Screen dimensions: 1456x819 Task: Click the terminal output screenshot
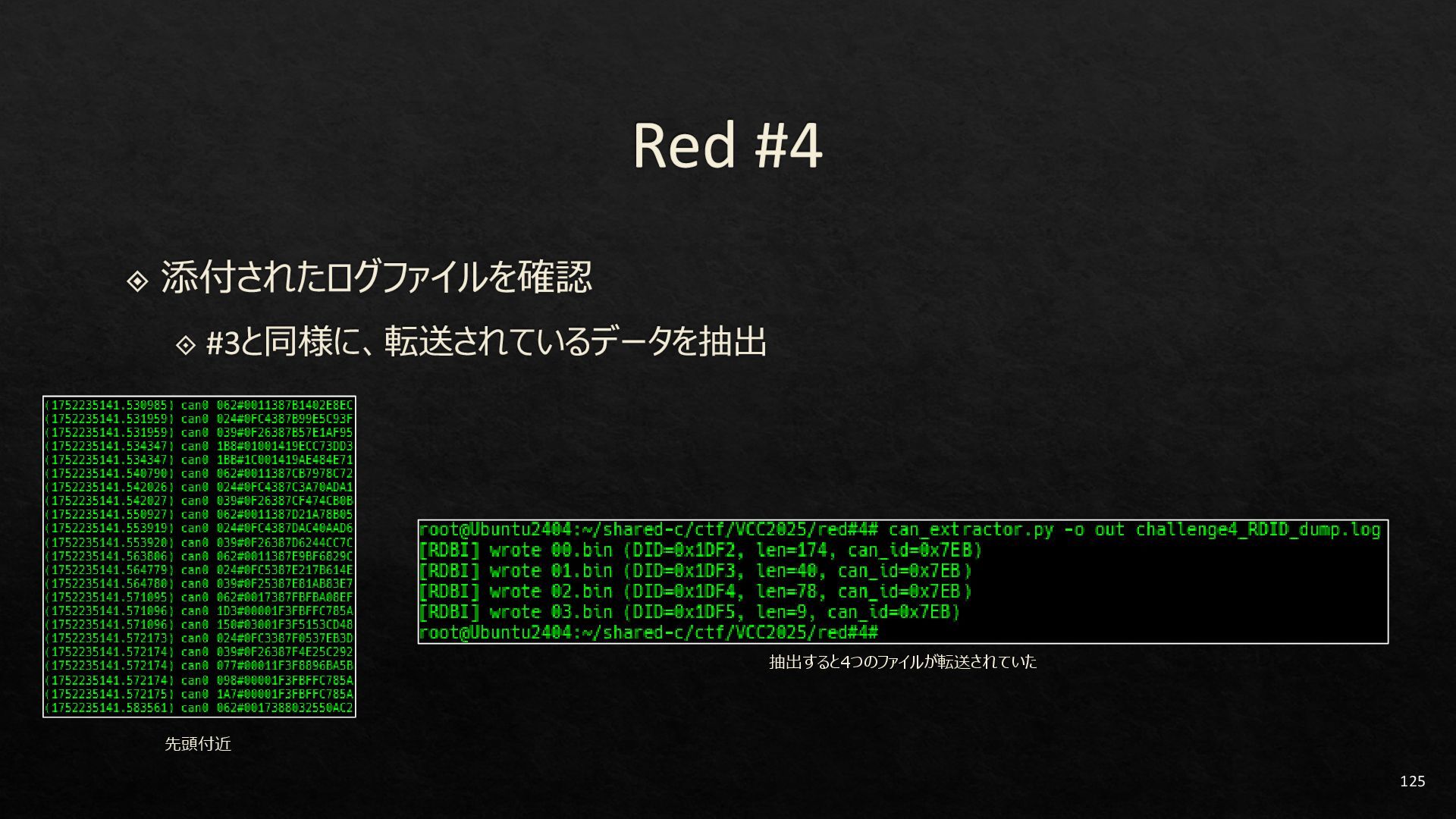coord(902,582)
